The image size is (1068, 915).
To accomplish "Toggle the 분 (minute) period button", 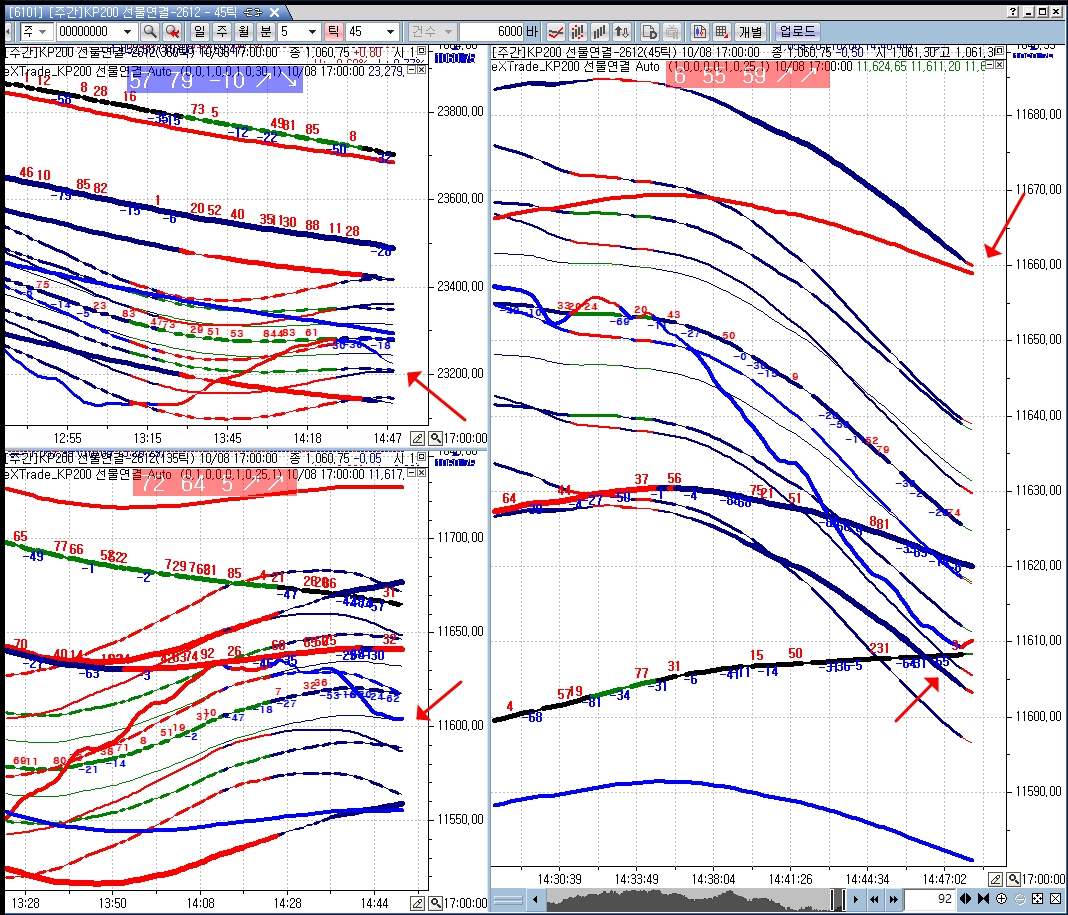I will 266,31.
